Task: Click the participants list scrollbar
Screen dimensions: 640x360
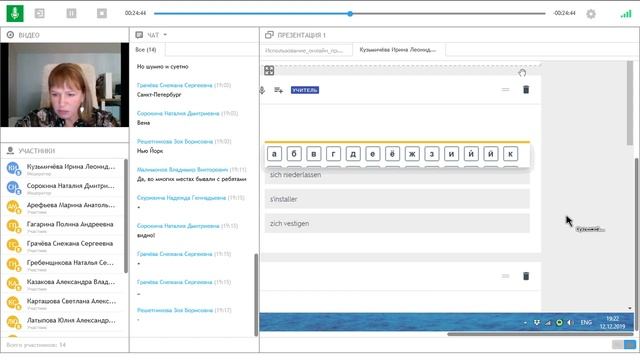Action: 126,216
